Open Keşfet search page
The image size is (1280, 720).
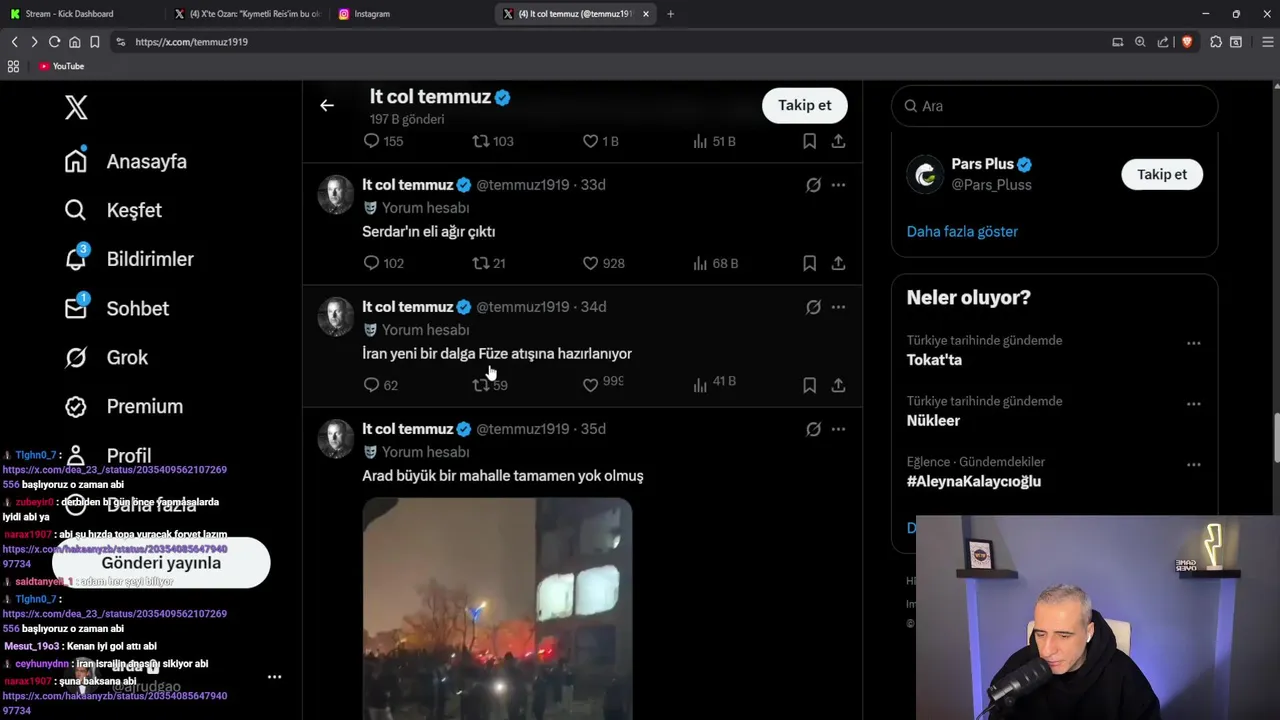coord(113,210)
